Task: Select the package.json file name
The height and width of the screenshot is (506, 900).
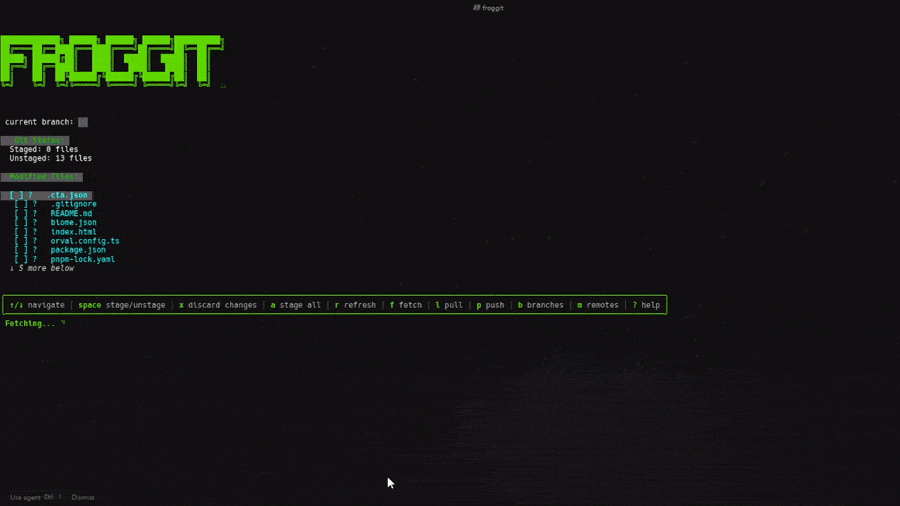Action: pos(78,250)
